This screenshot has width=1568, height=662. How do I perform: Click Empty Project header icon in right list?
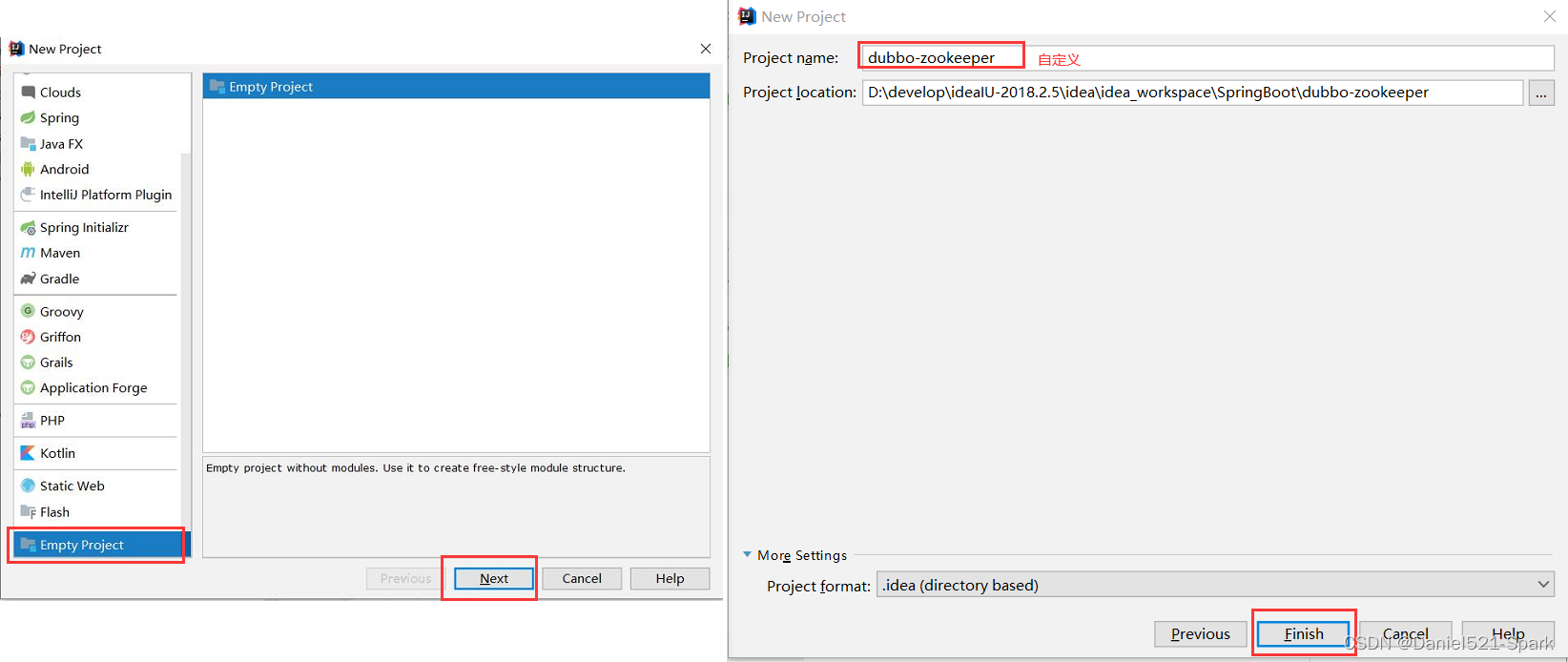(217, 87)
